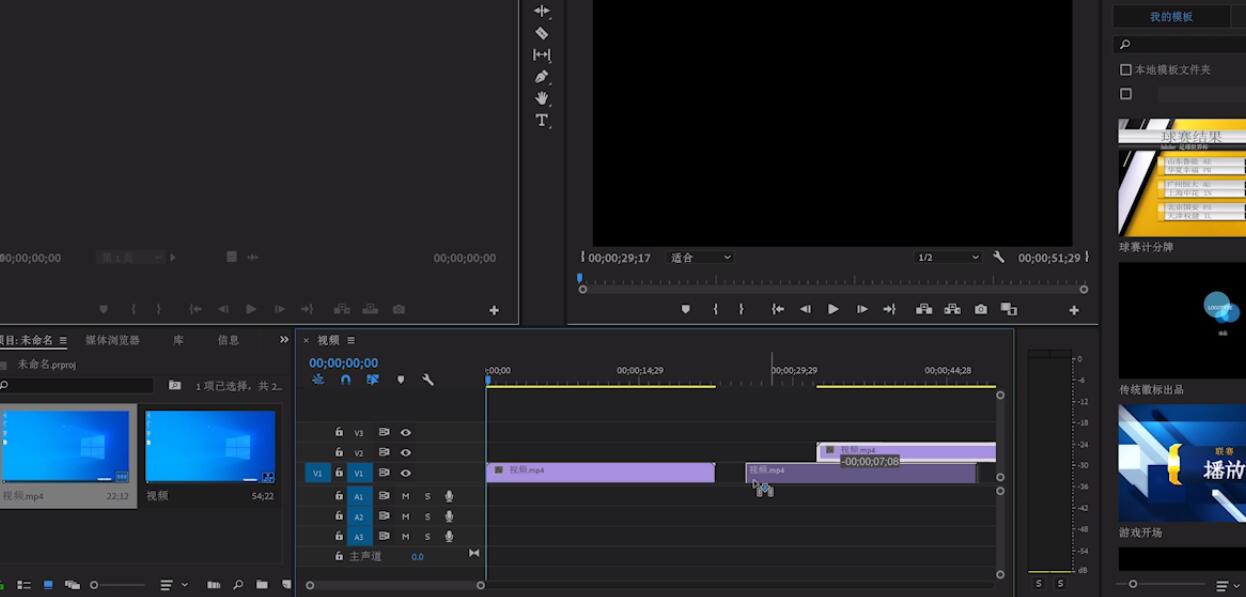The height and width of the screenshot is (597, 1246).
Task: Hide track V3 with eye icon
Action: (x=406, y=433)
